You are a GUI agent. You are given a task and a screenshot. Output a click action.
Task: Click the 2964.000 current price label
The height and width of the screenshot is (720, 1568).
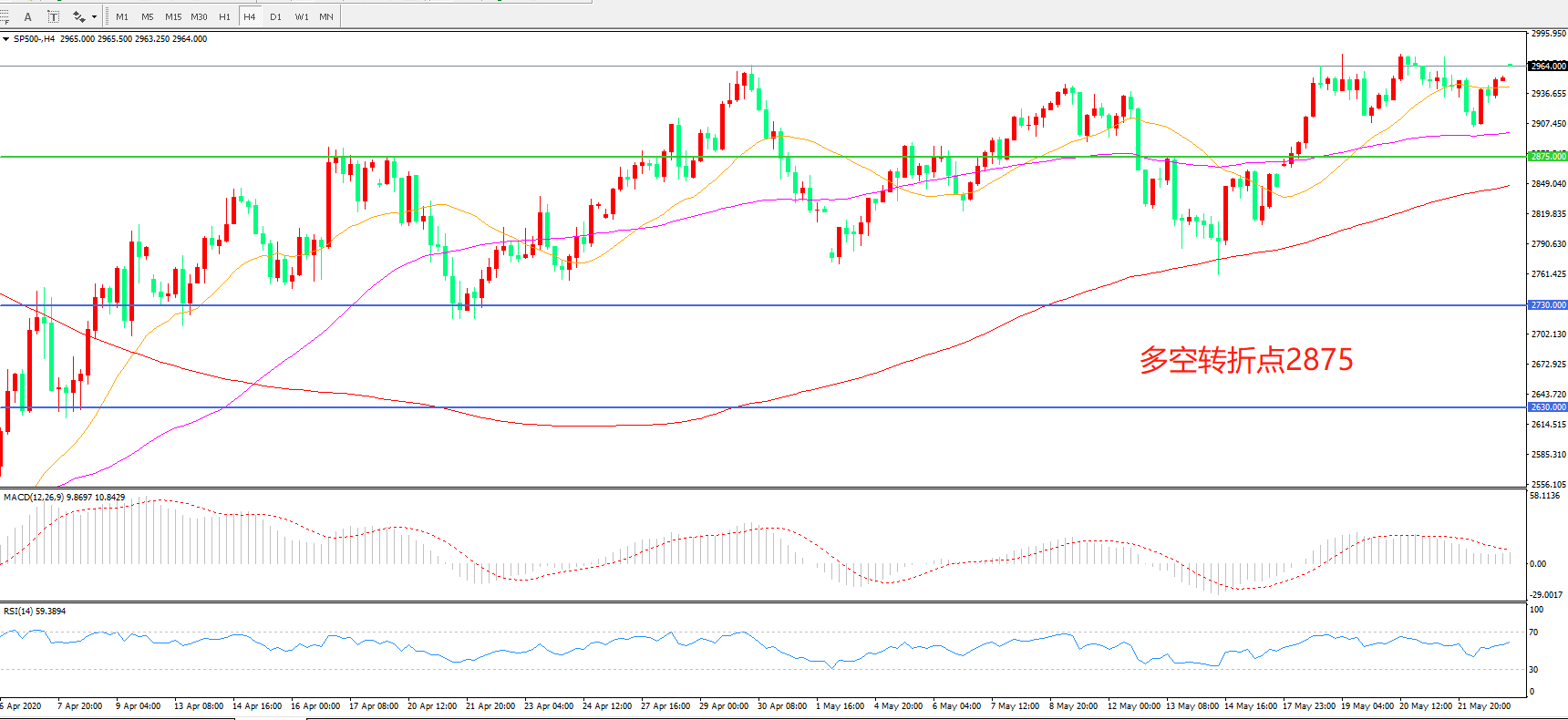(1547, 66)
